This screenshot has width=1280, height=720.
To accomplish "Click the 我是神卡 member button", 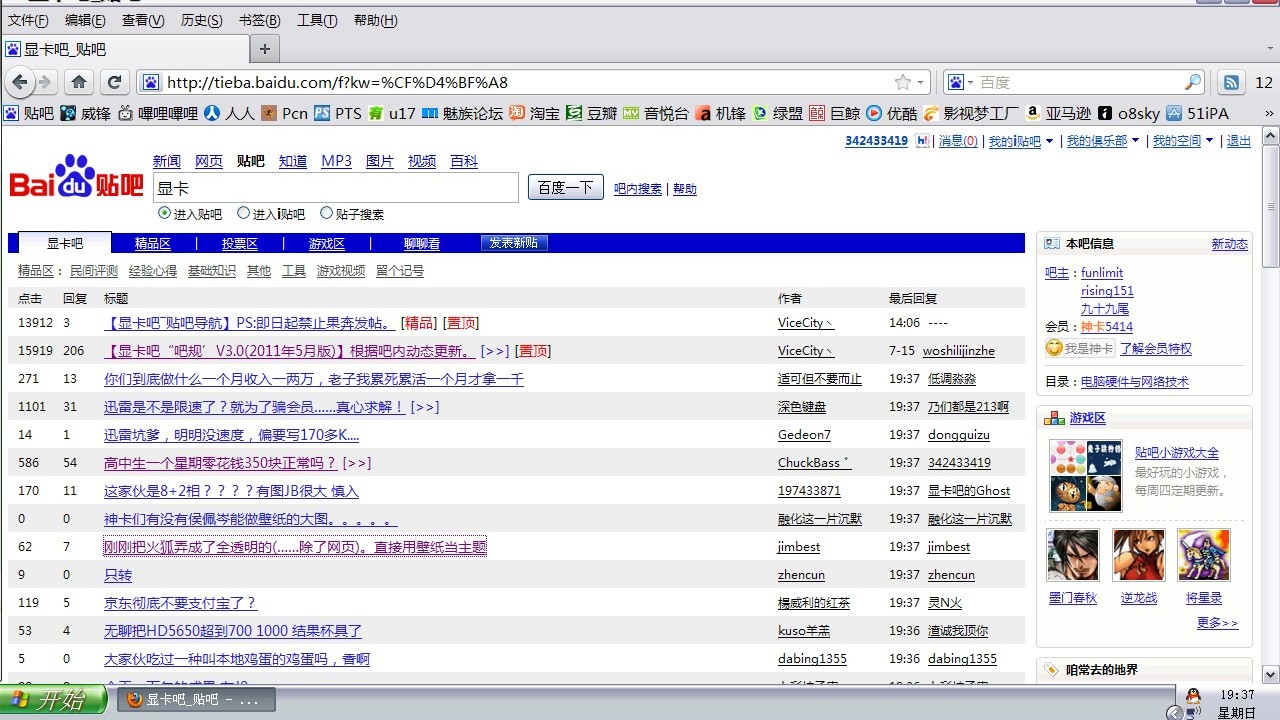I will [x=1079, y=348].
